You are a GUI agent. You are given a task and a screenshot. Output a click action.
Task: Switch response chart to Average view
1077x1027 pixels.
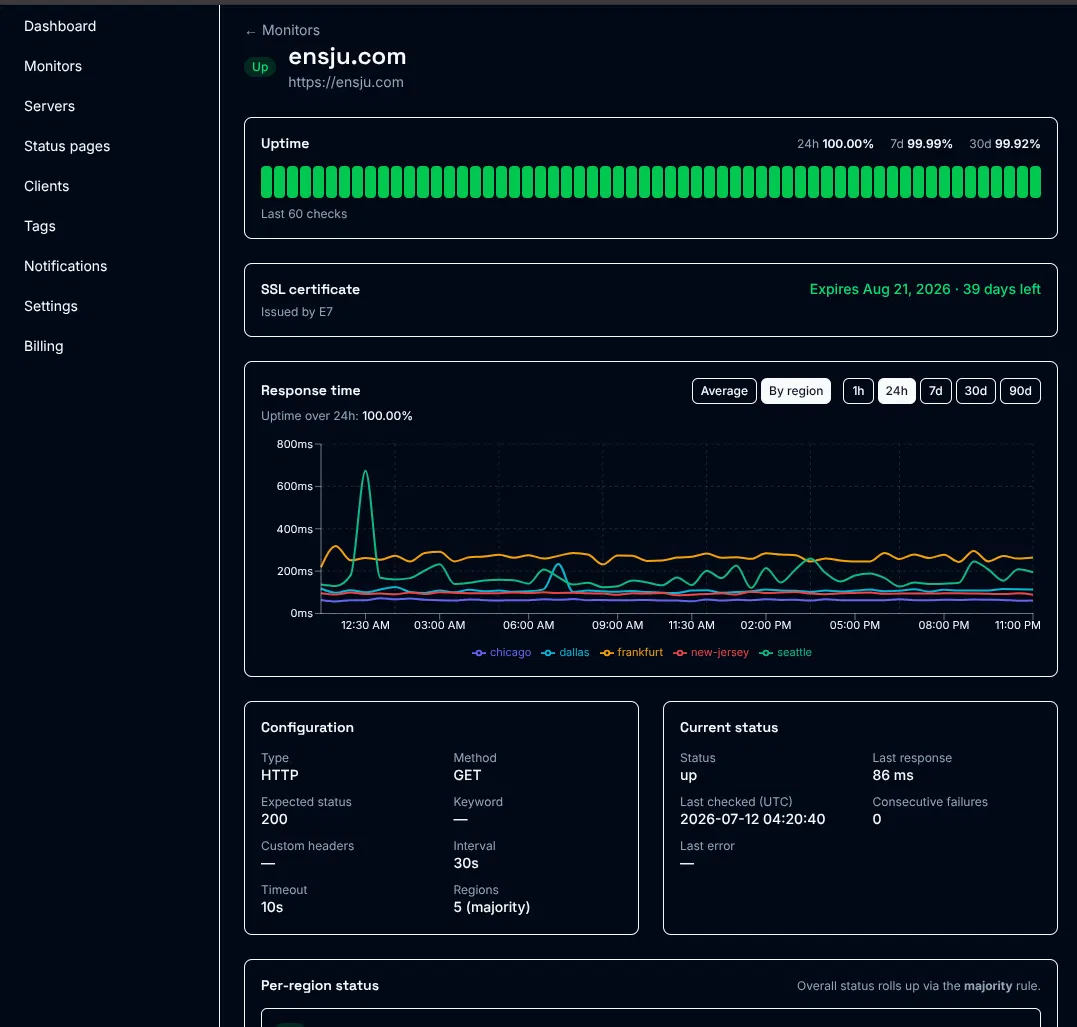(x=724, y=391)
